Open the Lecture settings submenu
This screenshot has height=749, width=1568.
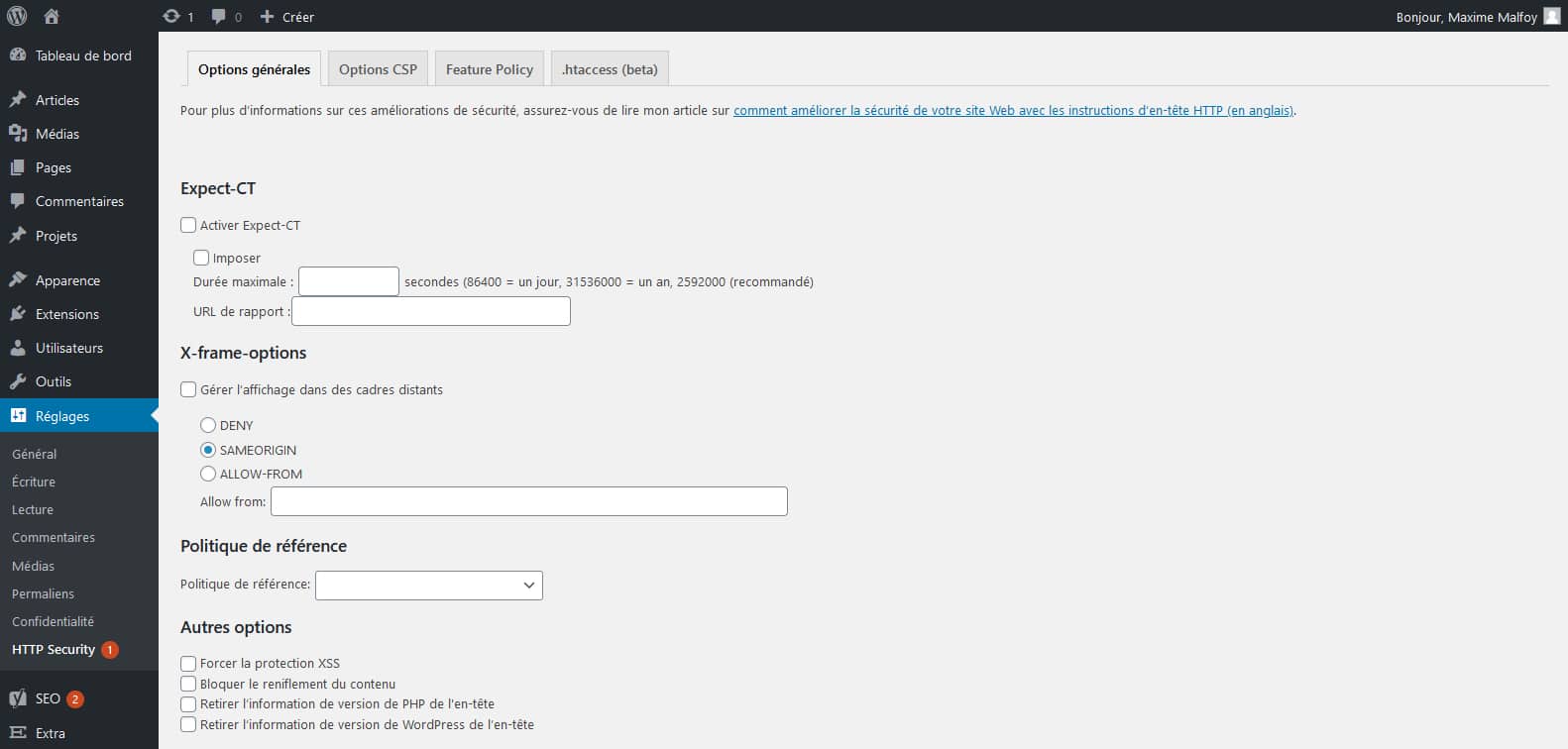33,509
